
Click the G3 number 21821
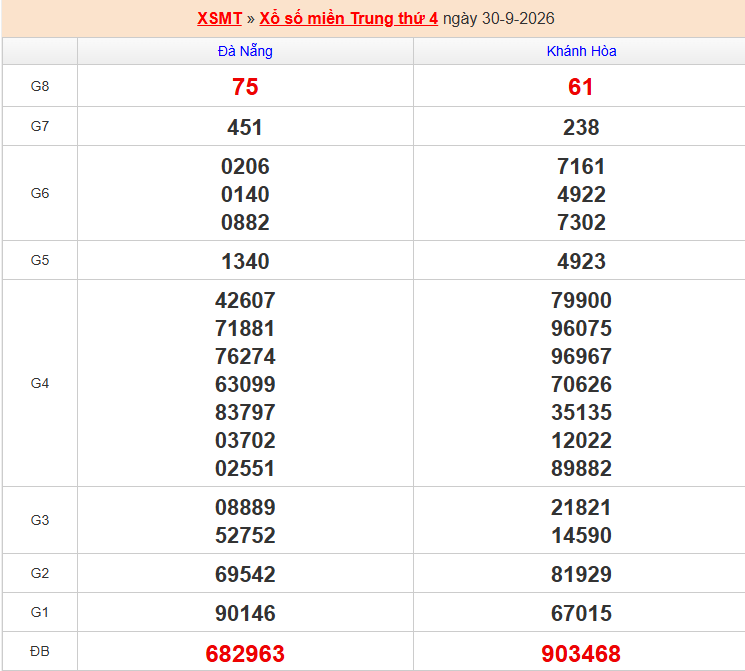[581, 508]
